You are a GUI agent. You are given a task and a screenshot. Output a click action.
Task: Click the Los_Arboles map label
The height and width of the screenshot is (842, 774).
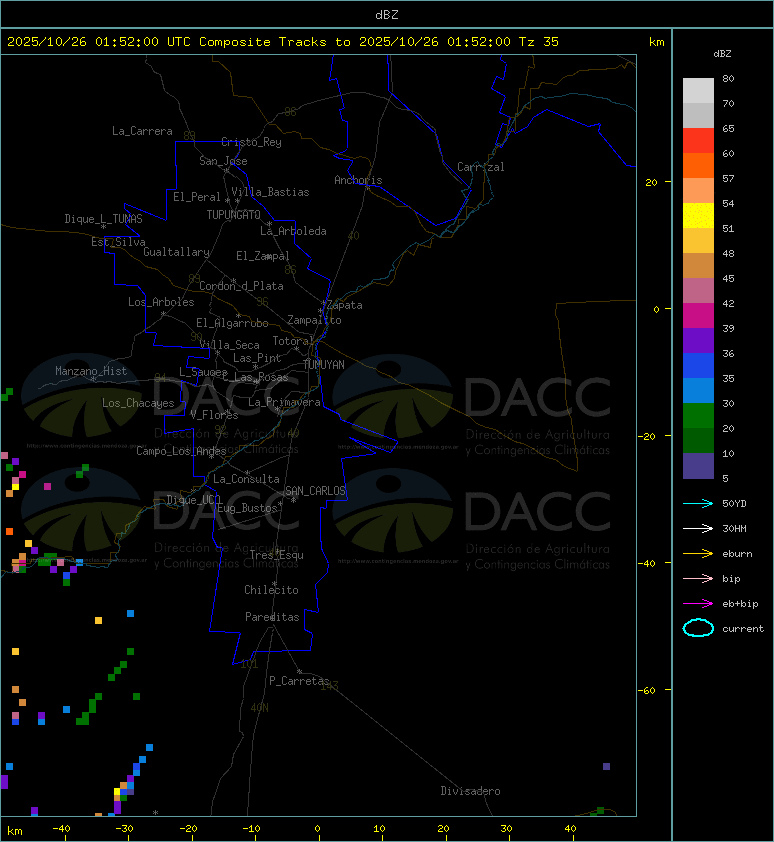point(161,302)
